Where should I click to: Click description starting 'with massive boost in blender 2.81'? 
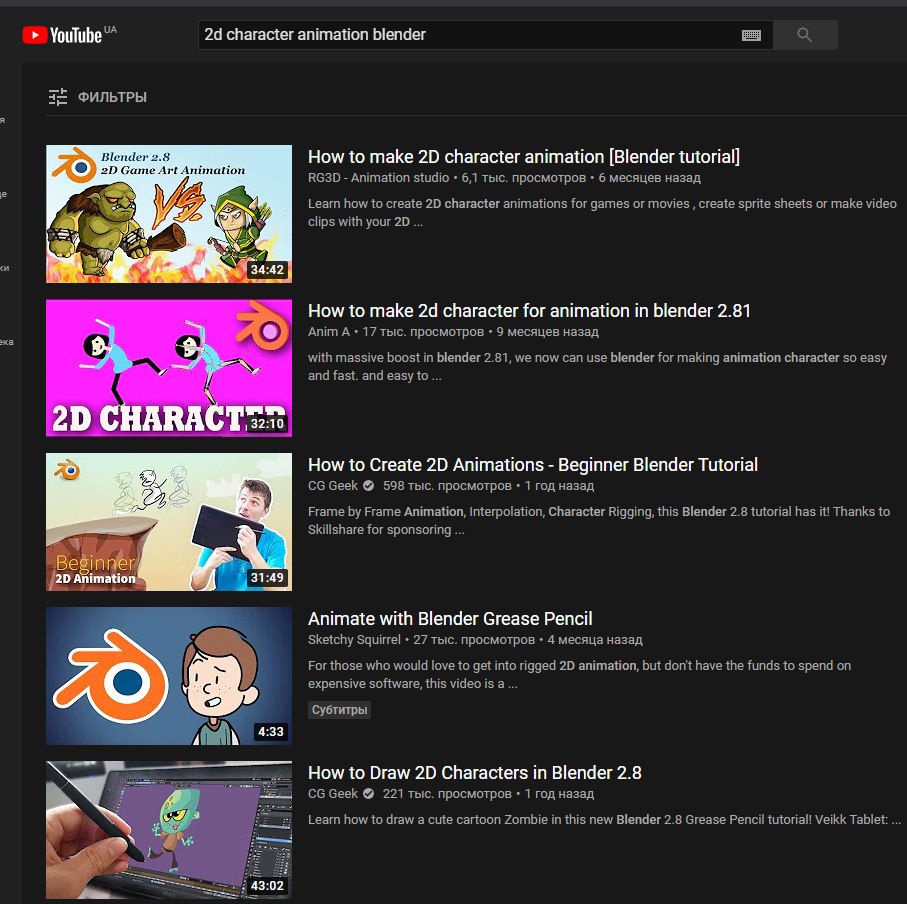click(x=597, y=367)
